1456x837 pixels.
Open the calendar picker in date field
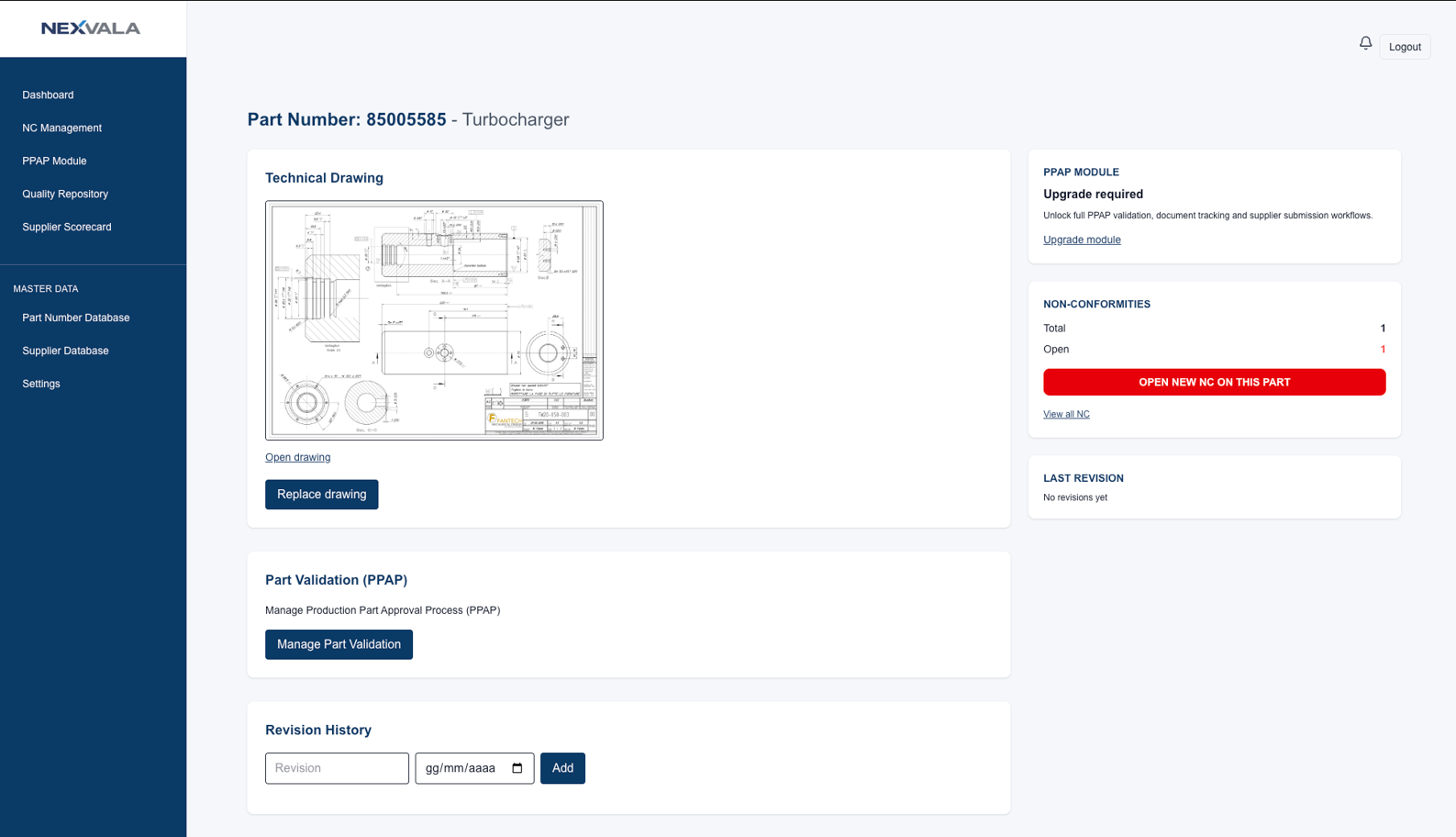(x=517, y=768)
